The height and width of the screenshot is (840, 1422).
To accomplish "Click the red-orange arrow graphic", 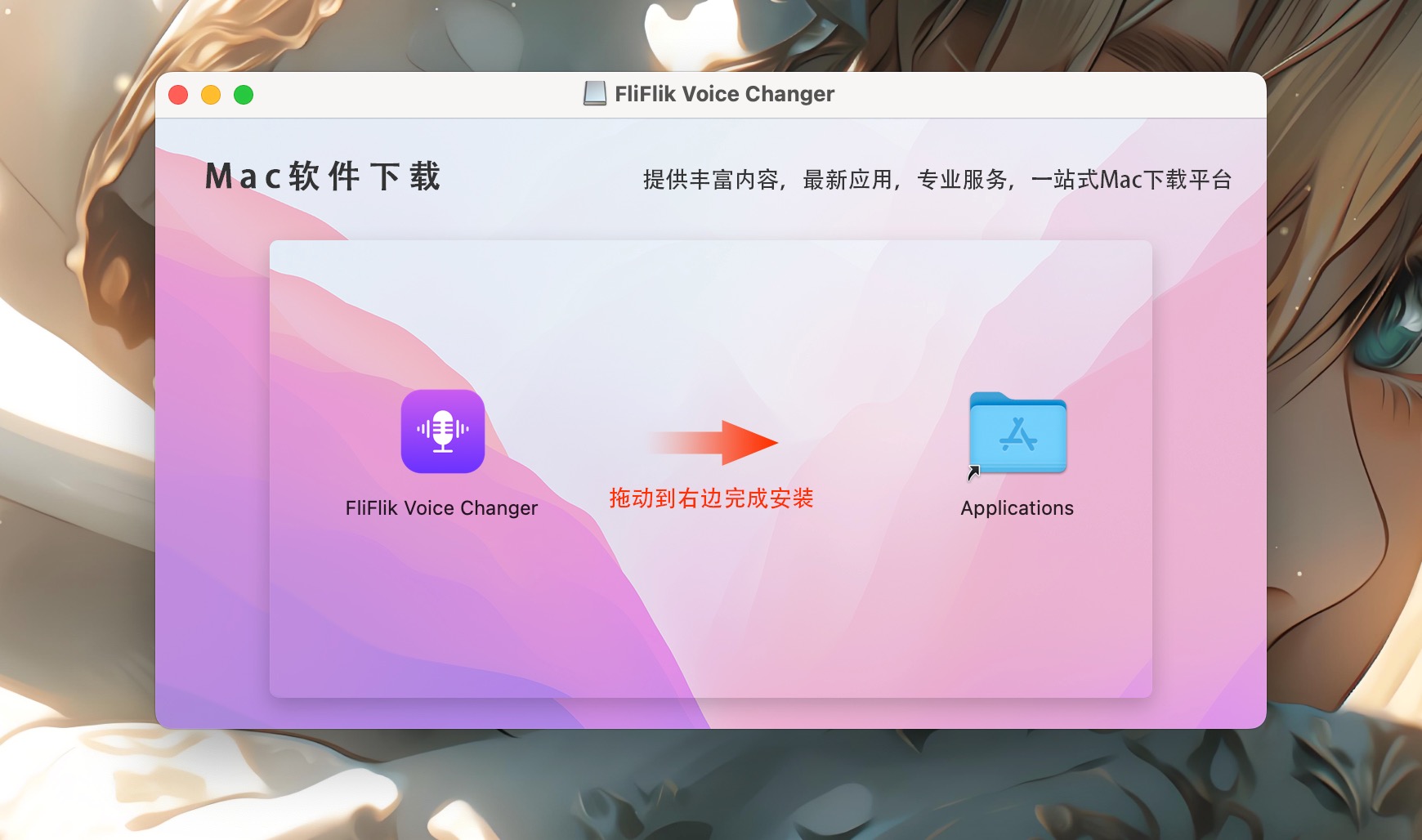I will coord(712,443).
